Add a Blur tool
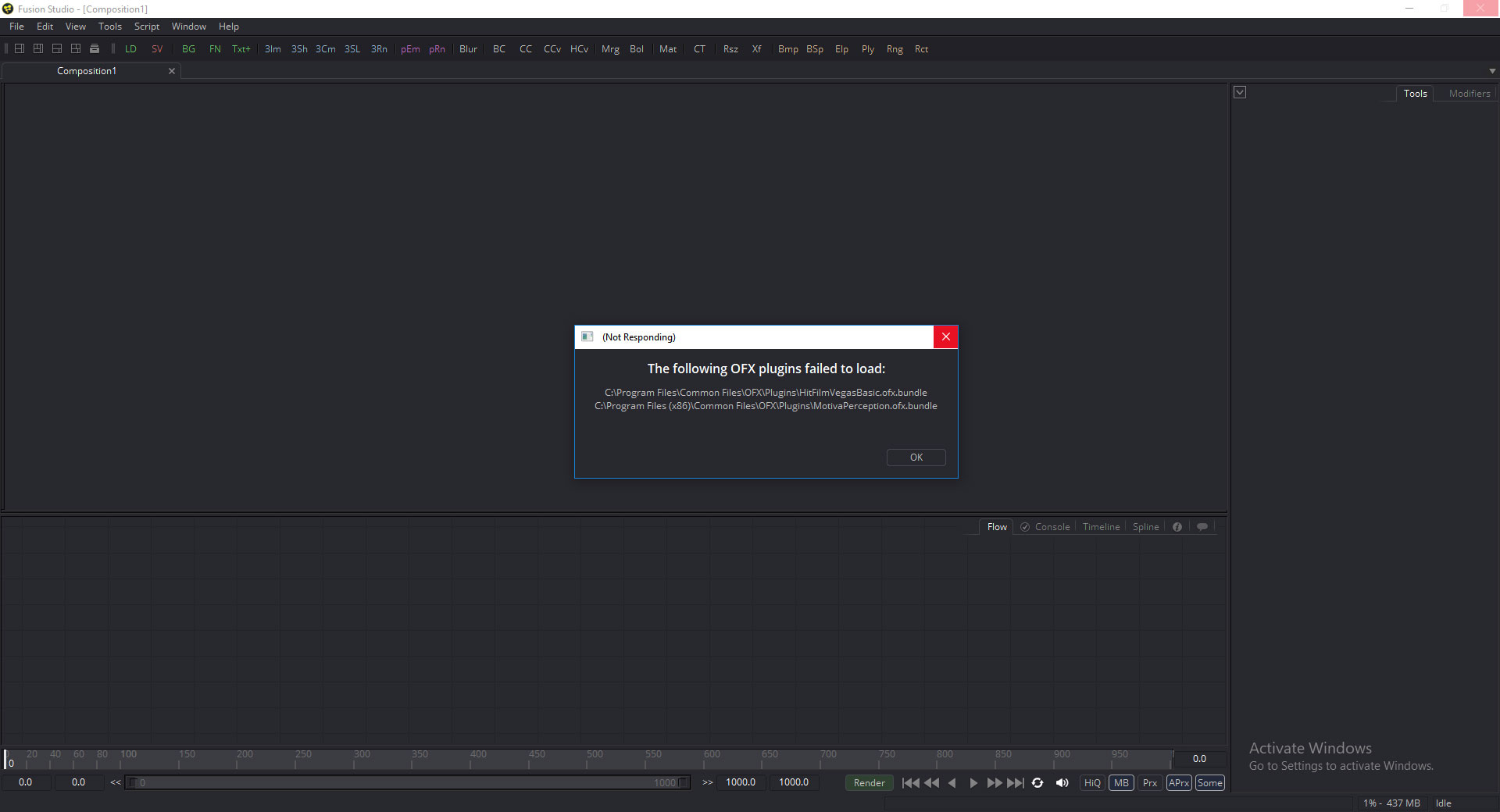The height and width of the screenshot is (812, 1500). 468,49
